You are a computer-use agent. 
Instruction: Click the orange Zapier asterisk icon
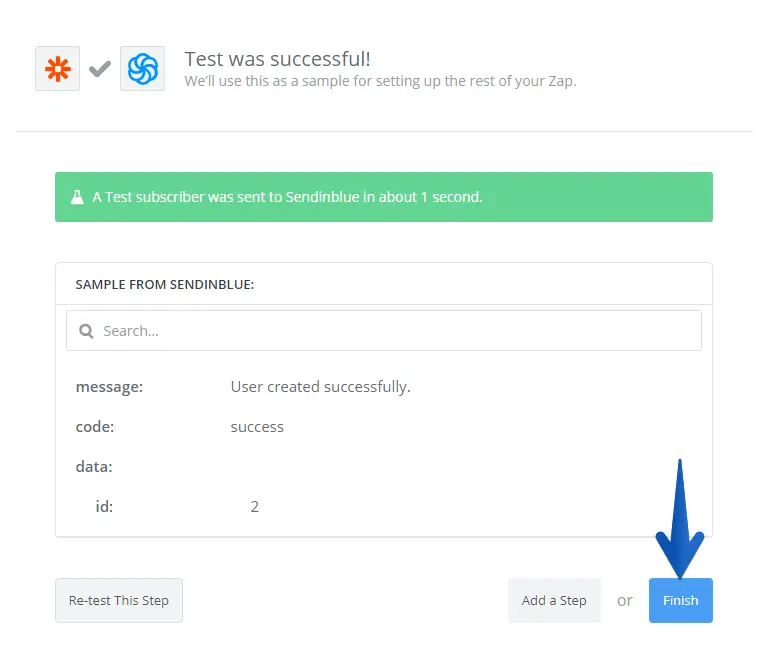[x=57, y=69]
